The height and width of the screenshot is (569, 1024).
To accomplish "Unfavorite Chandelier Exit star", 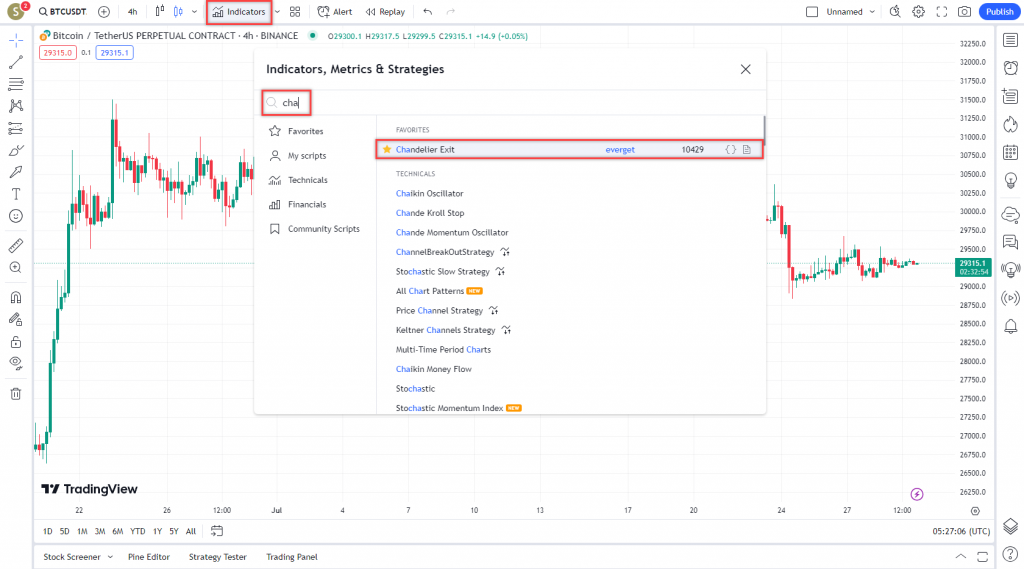I will pos(387,150).
